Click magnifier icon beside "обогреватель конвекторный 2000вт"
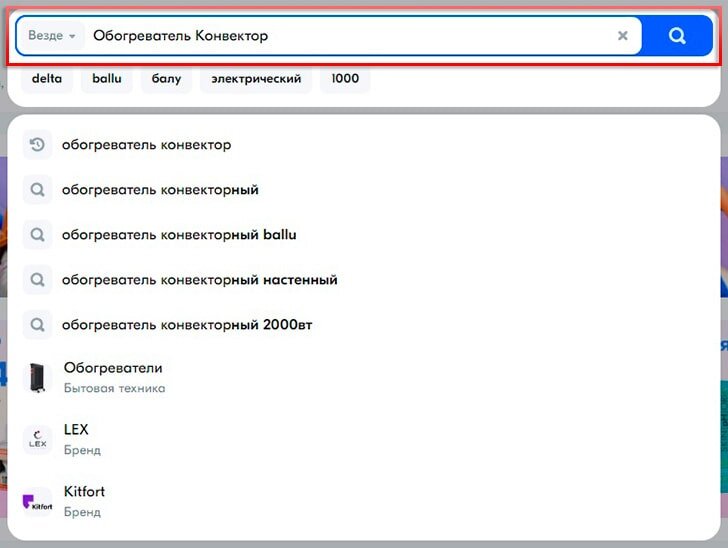 tap(37, 325)
